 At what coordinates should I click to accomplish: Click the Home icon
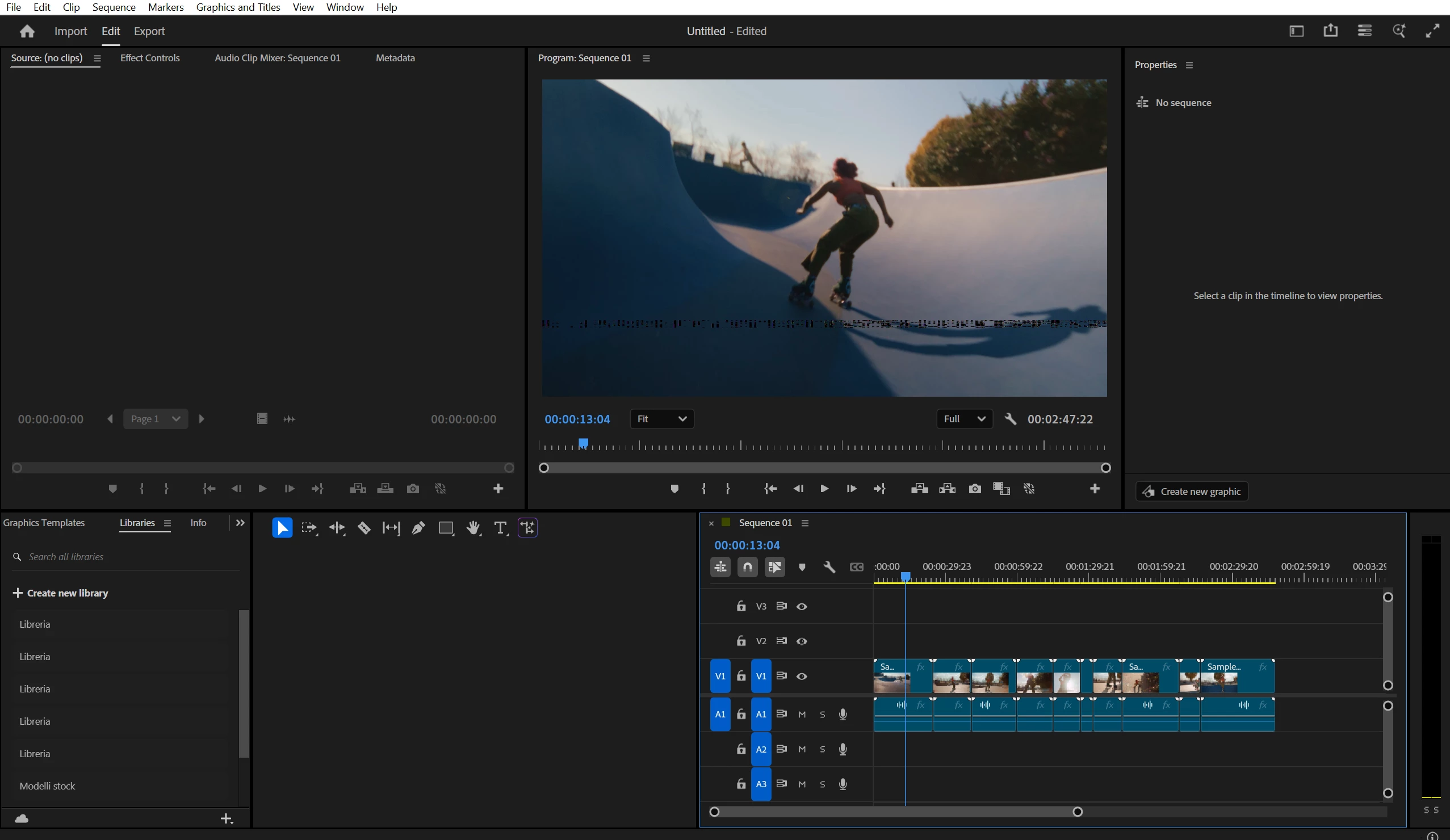[x=27, y=31]
